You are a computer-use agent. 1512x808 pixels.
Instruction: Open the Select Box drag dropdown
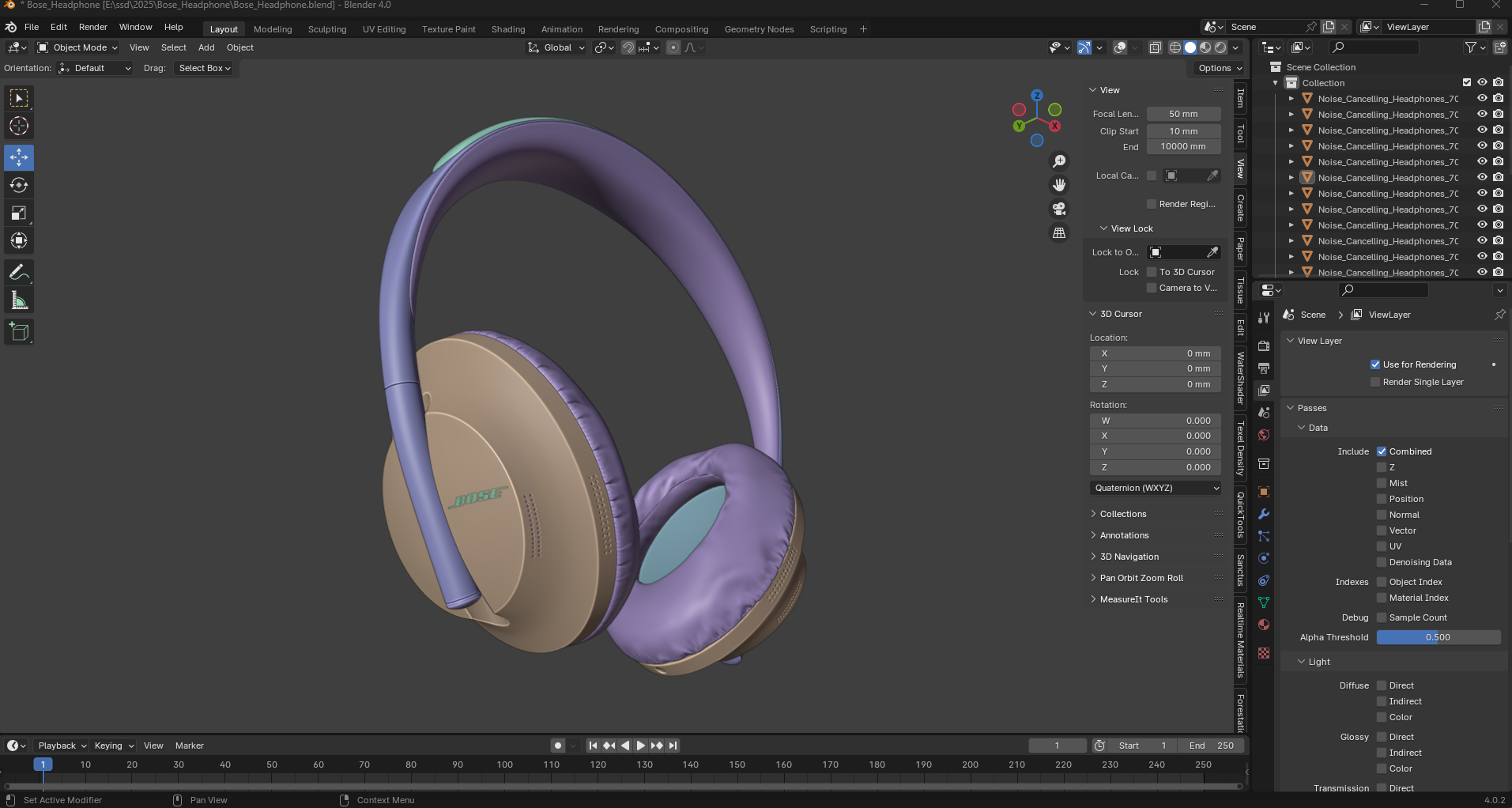coord(205,68)
